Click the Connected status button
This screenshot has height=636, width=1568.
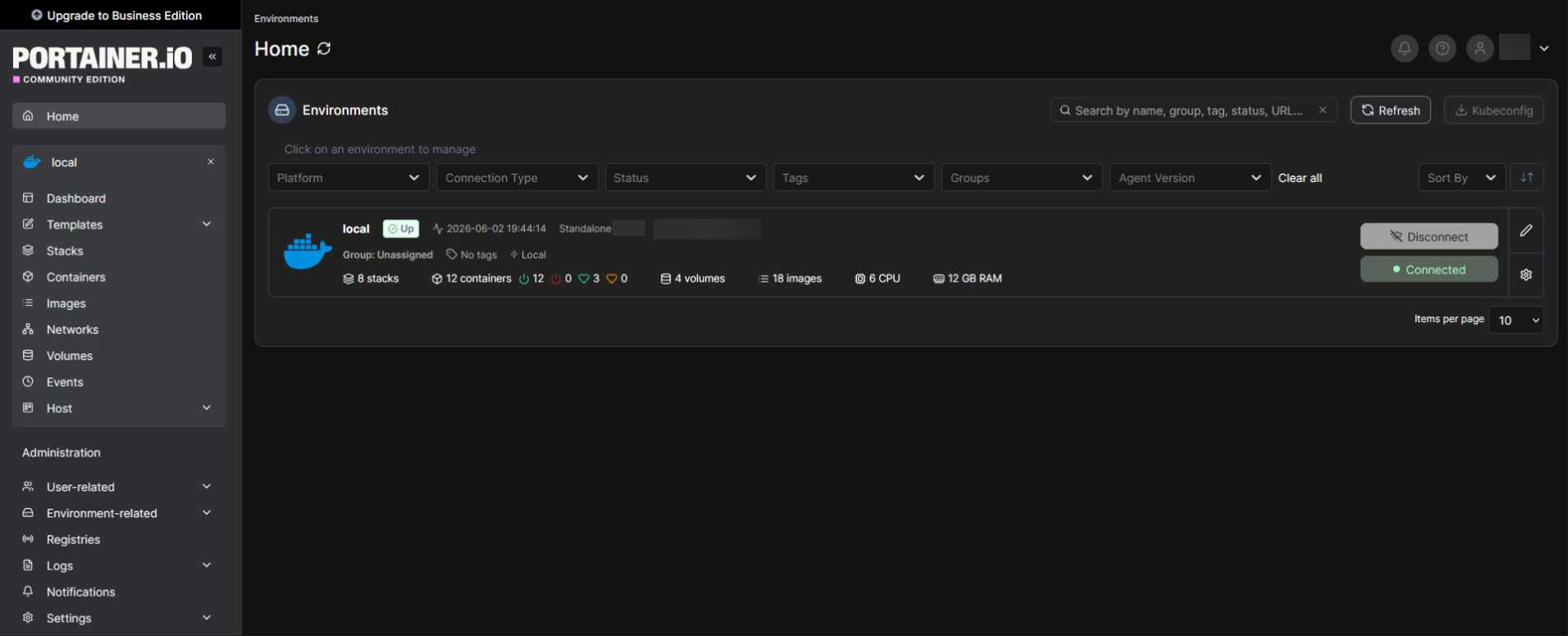[x=1429, y=269]
